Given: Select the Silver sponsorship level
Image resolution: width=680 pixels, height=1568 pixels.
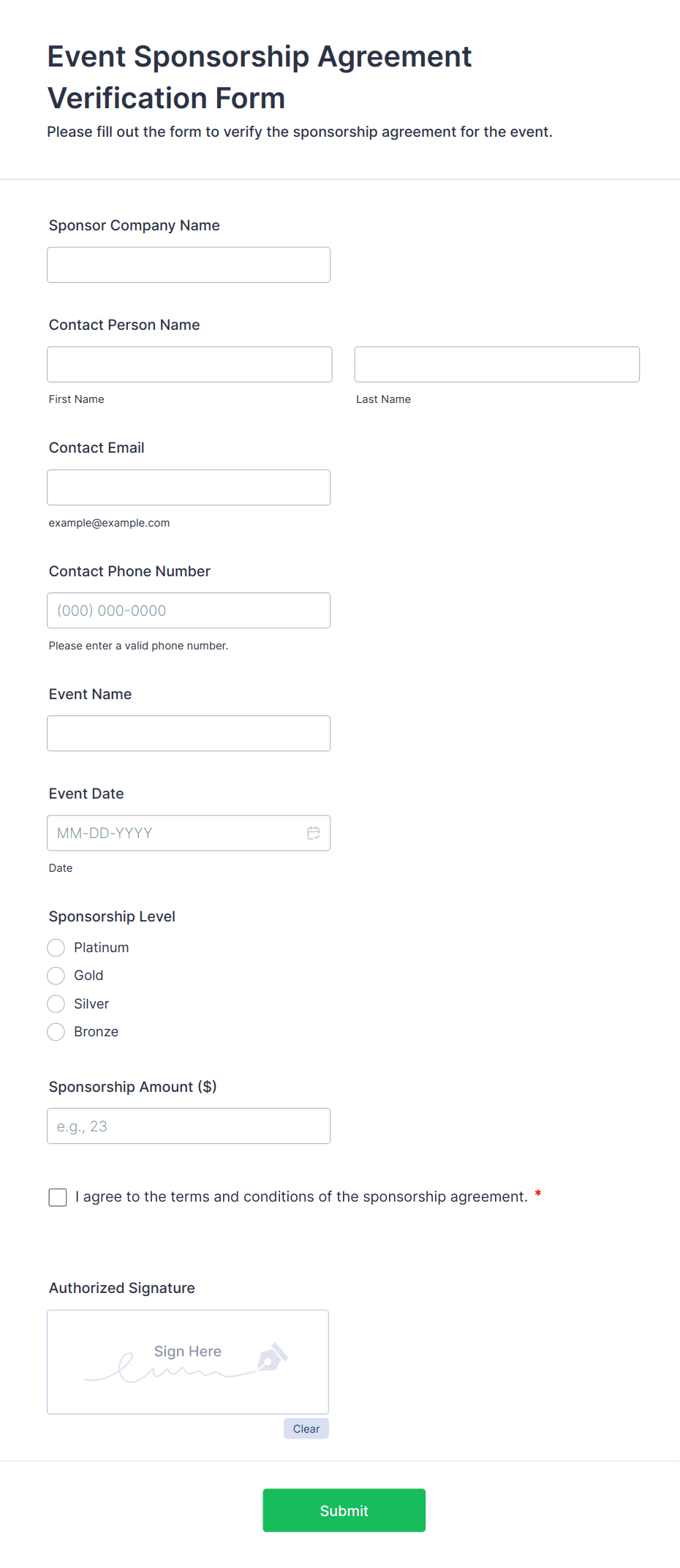Looking at the screenshot, I should (56, 1003).
